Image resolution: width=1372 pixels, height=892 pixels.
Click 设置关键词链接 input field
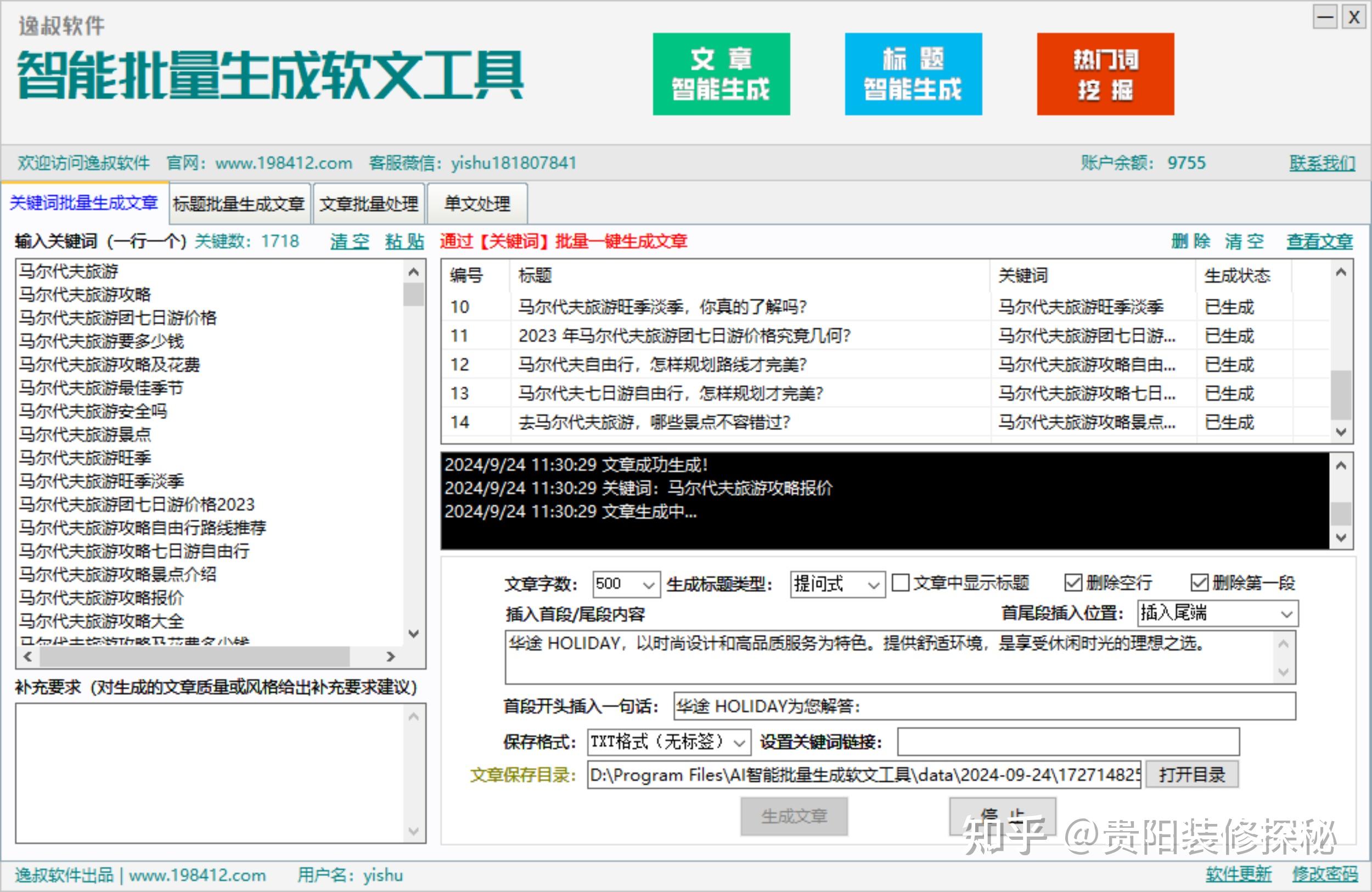[x=1067, y=742]
